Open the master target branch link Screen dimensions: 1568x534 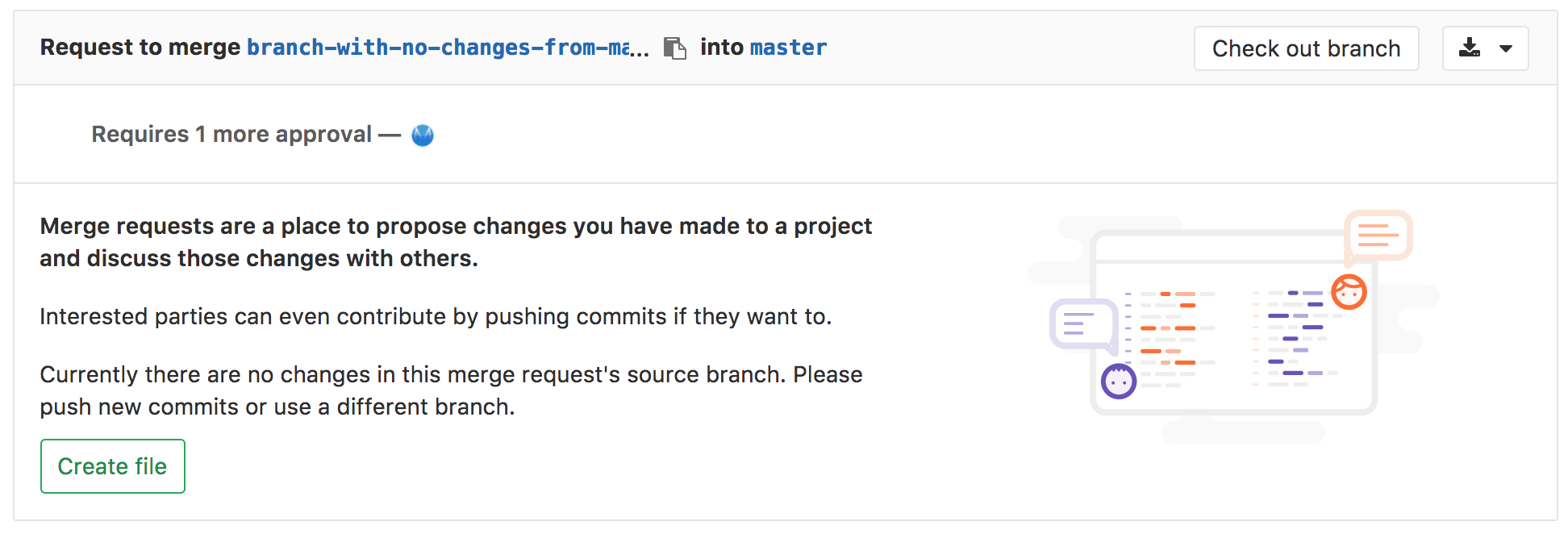pos(788,48)
